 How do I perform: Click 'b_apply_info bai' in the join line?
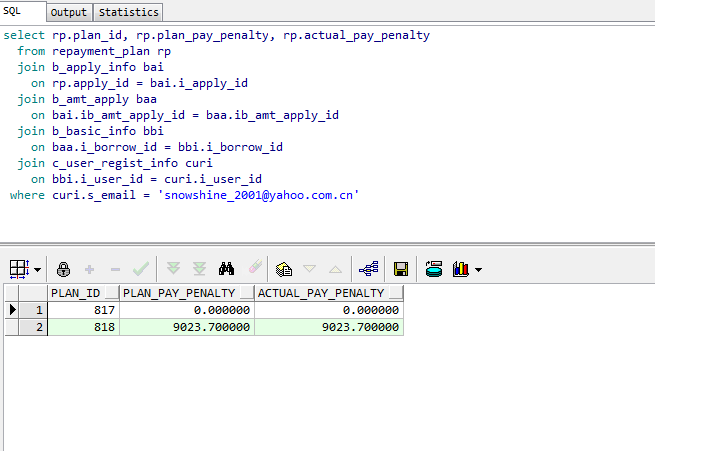point(108,67)
